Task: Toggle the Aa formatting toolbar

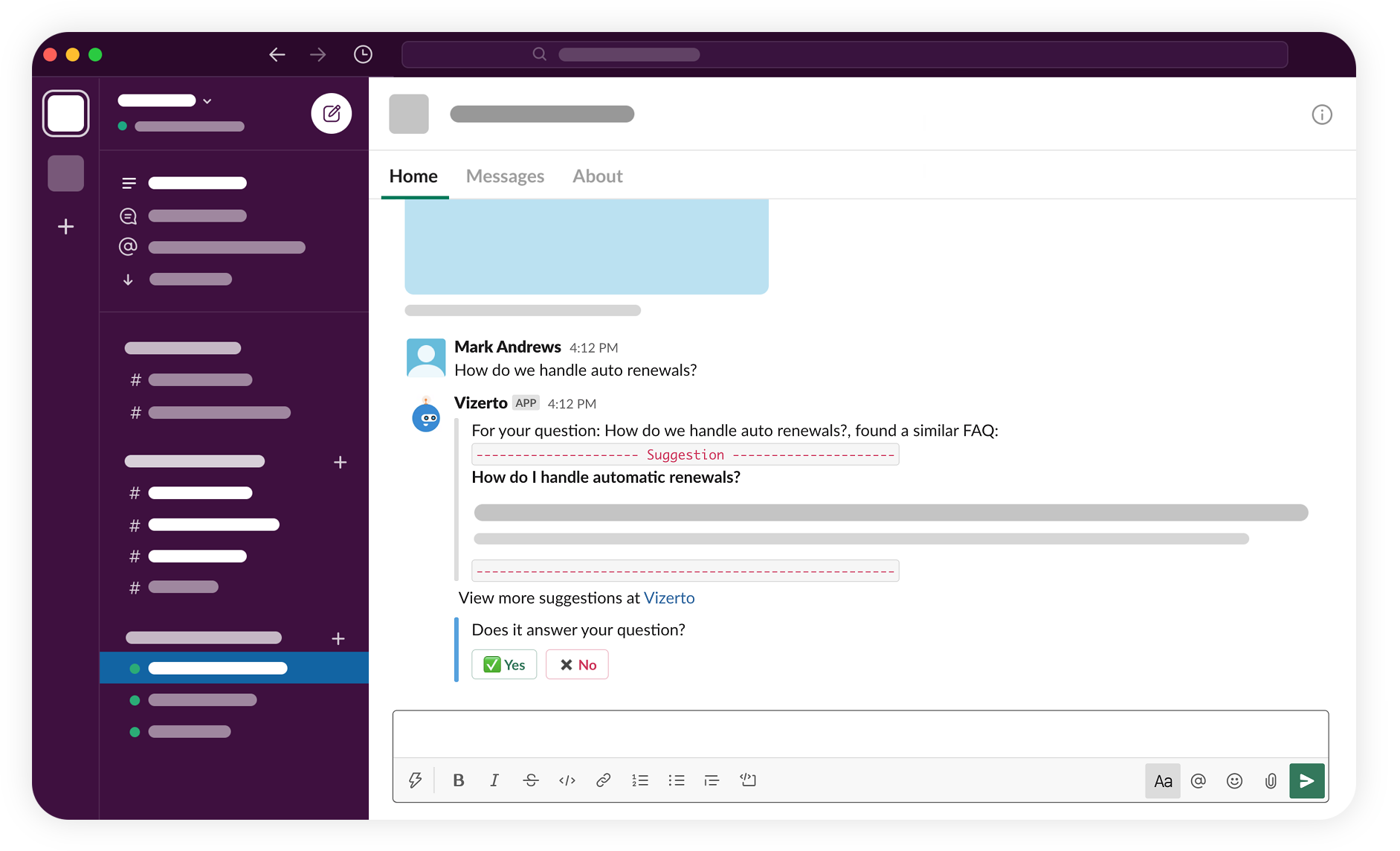Action: click(1162, 781)
